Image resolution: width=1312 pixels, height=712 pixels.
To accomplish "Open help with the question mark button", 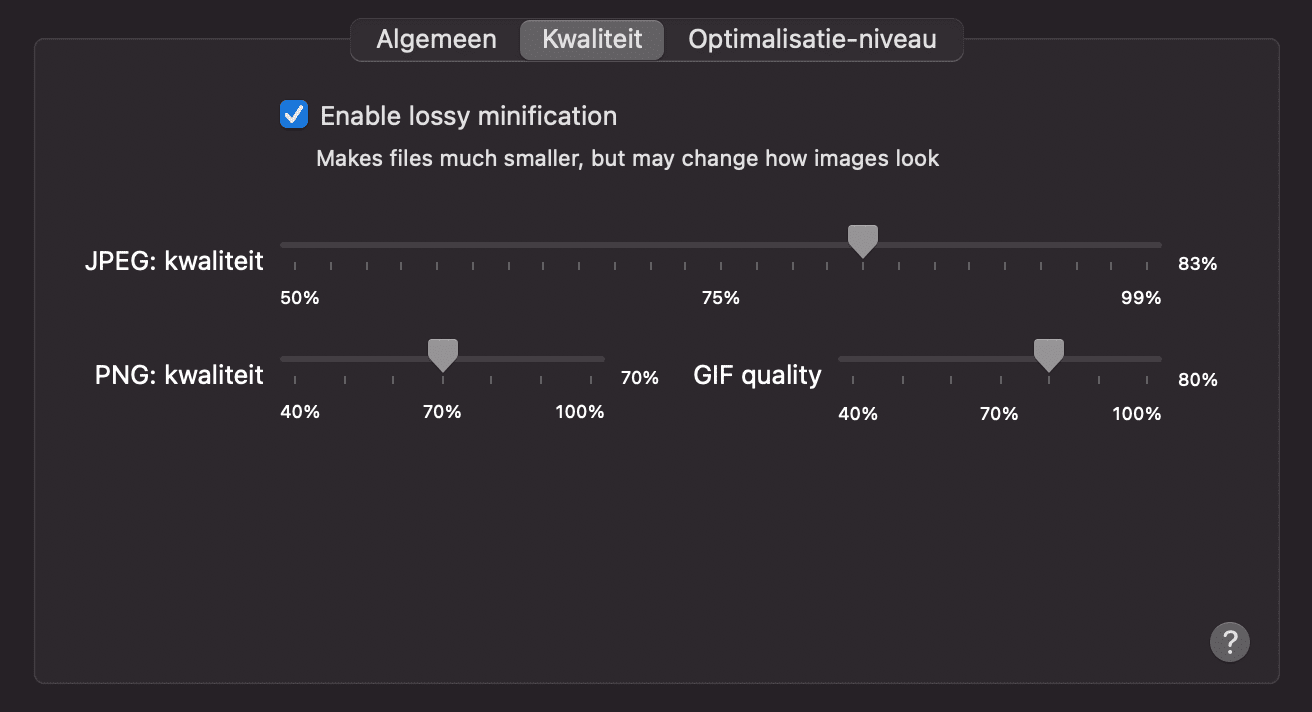I will pyautogui.click(x=1229, y=641).
